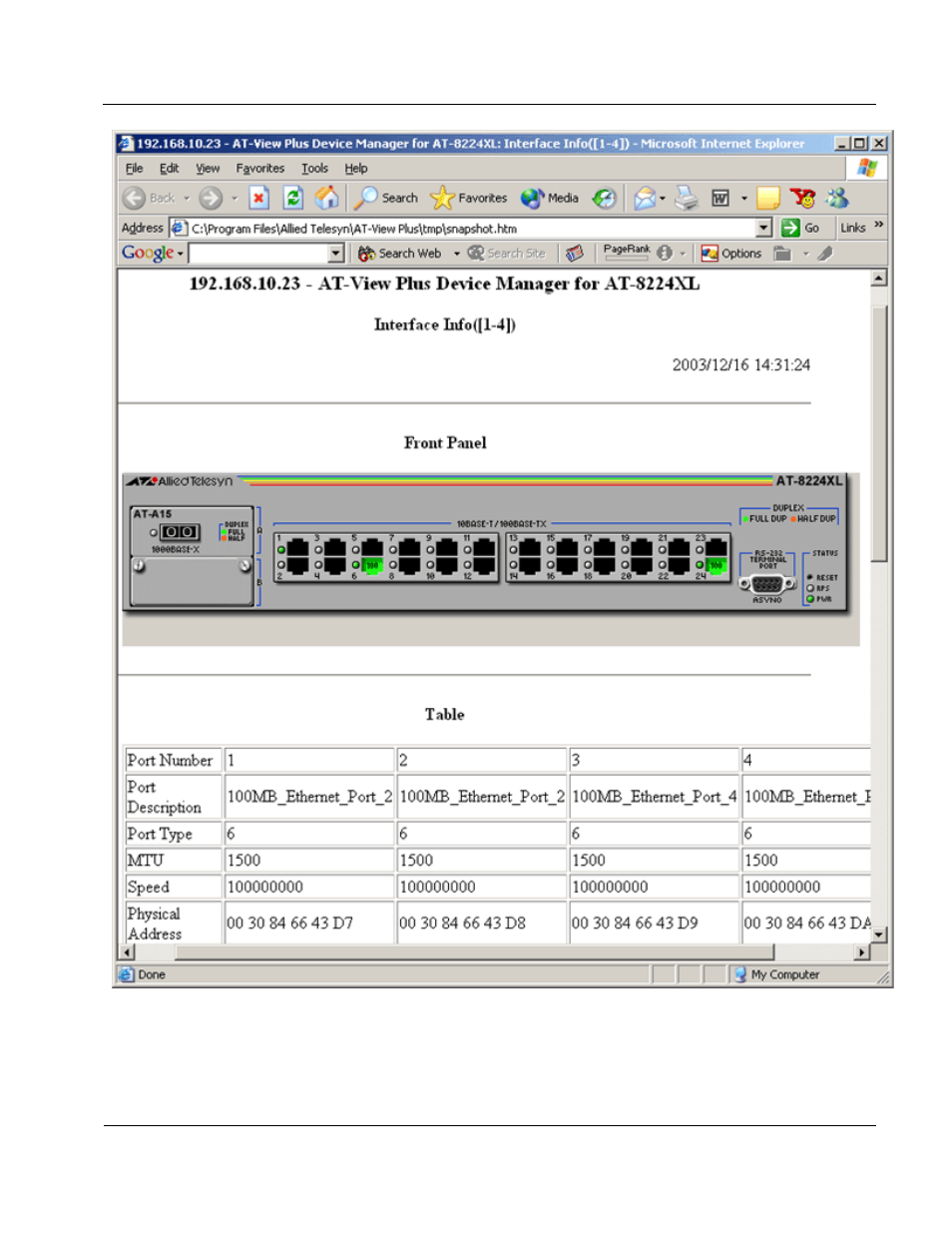Click the Forward navigation arrow
This screenshot has height=1233, width=952.
coord(210,198)
